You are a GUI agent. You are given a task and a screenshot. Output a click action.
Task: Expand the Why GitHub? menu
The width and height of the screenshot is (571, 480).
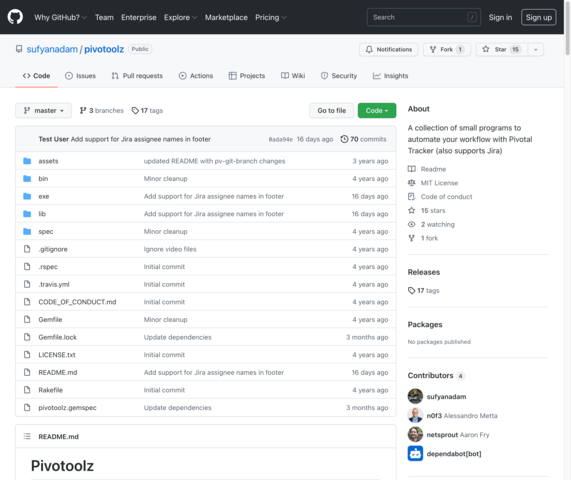(60, 17)
